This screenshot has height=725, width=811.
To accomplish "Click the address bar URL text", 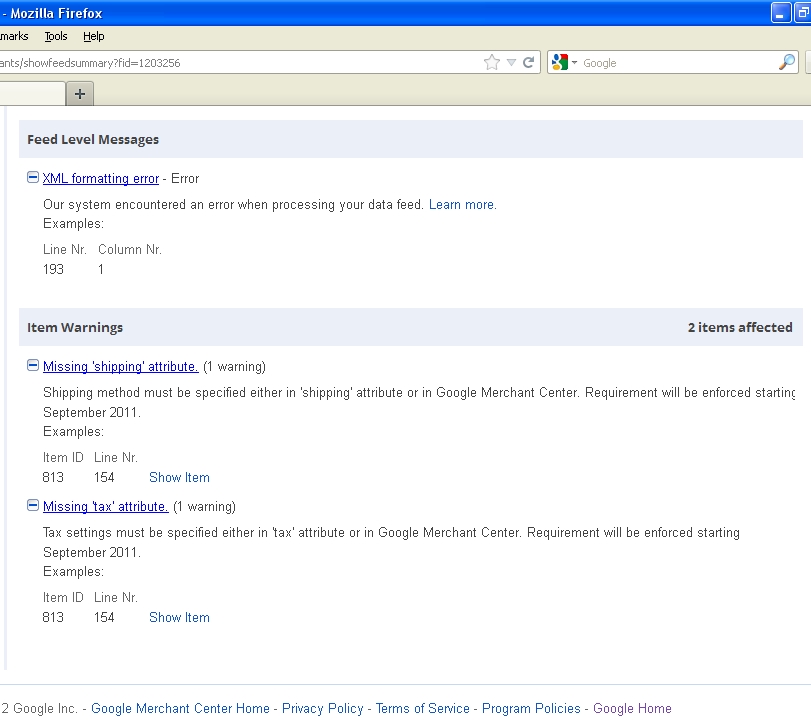I will [90, 63].
